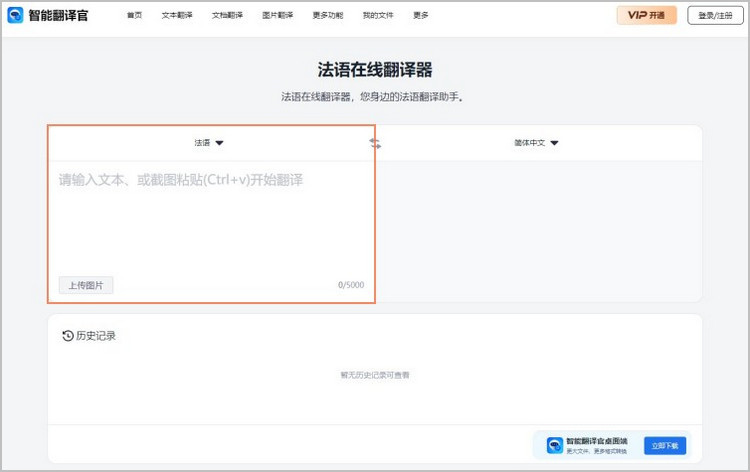
Task: Click the VIP 开通 button
Action: pos(646,15)
